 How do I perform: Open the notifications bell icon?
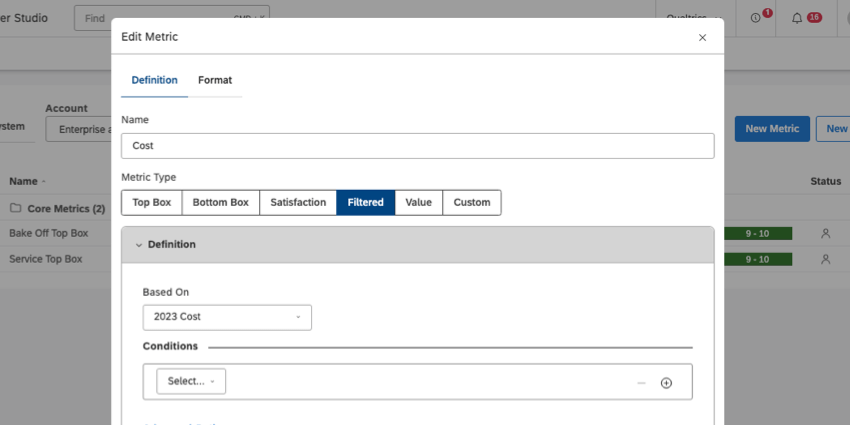tap(797, 18)
